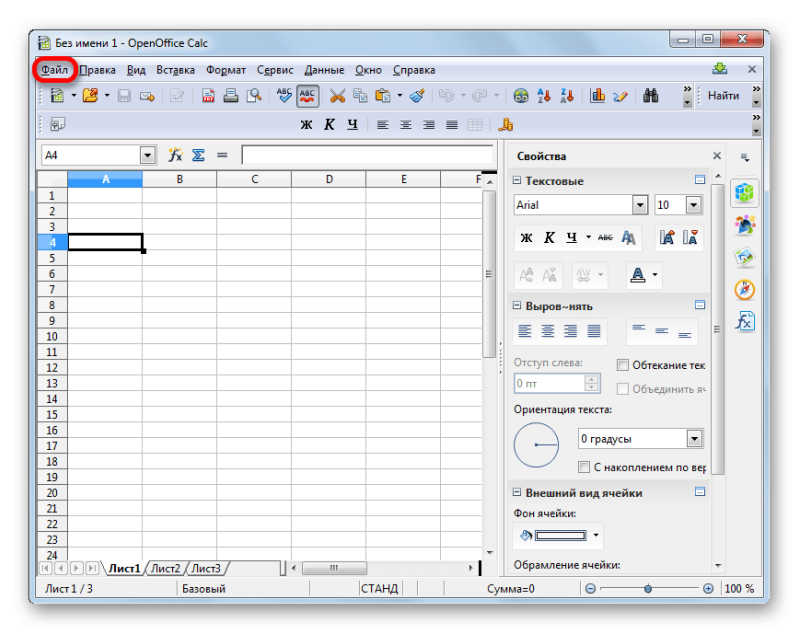
Task: Click the text orientation dial
Action: coord(536,445)
